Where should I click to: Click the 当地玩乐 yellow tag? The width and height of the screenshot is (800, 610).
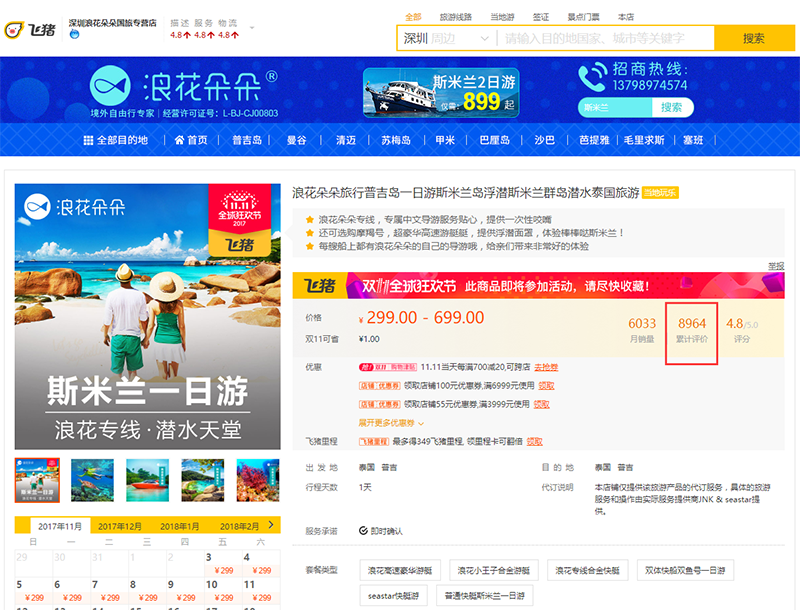tap(660, 193)
